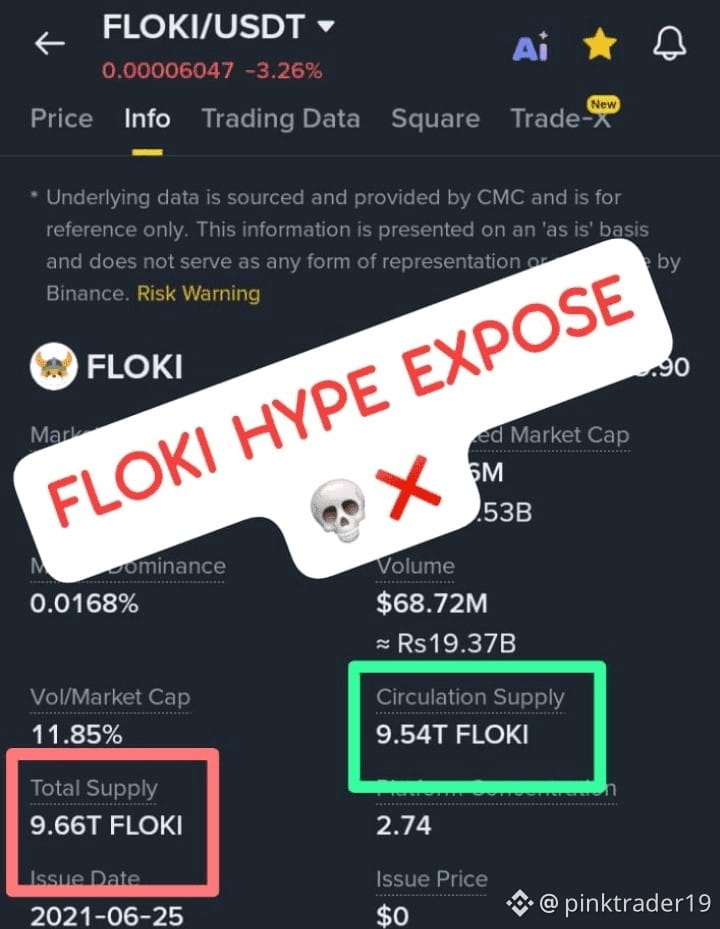
Task: Tap the Volume label
Action: coord(415,566)
